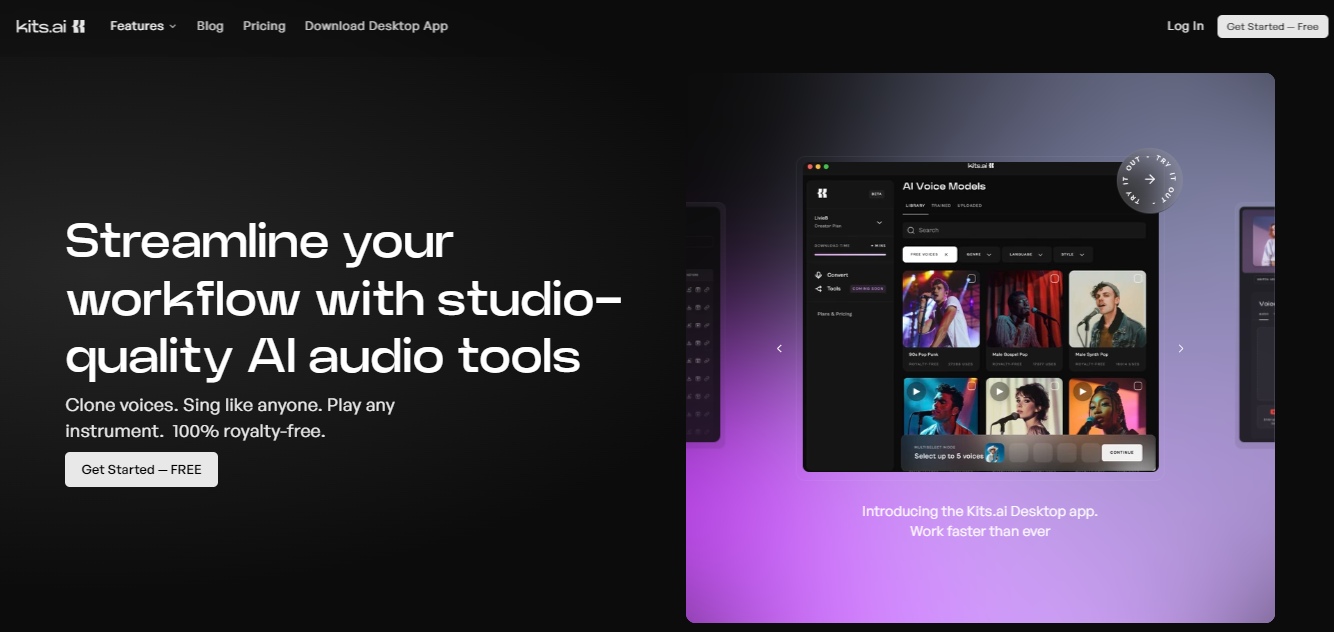Viewport: 1334px width, 632px height.
Task: Click the Log In link
Action: point(1185,26)
